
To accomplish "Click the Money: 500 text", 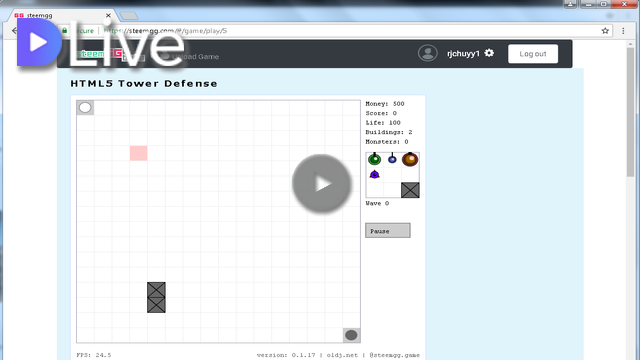I will pos(384,104).
